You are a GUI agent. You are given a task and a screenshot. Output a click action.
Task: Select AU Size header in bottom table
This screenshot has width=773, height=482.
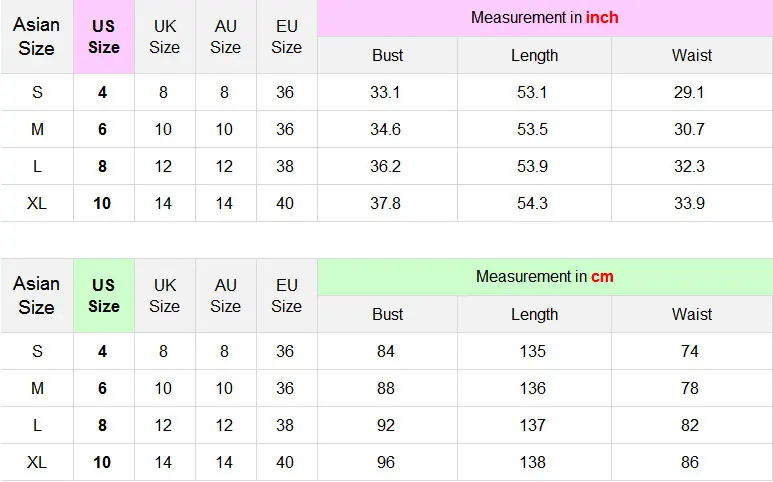[x=225, y=296]
